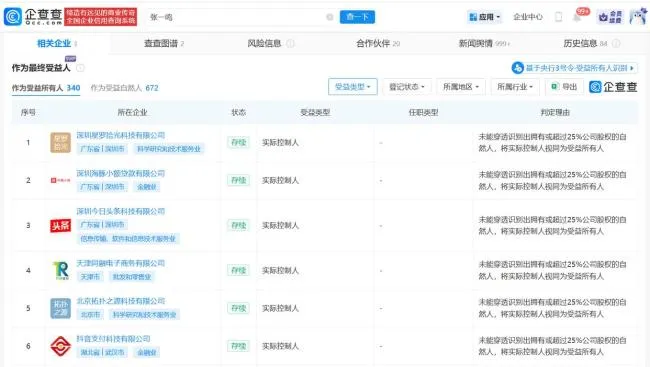Expand the 登记状态 filter dropdown
This screenshot has width=650, height=367.
[x=407, y=87]
